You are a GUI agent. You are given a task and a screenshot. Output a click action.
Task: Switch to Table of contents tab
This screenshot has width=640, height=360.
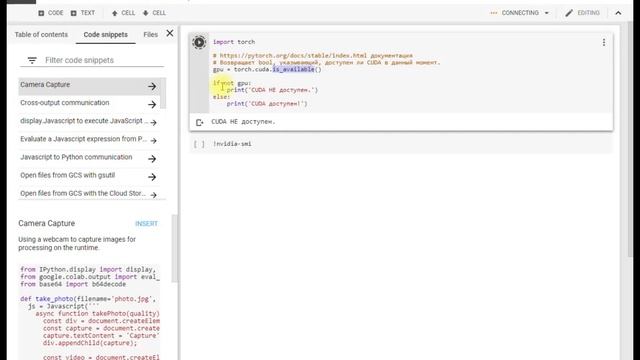point(41,35)
